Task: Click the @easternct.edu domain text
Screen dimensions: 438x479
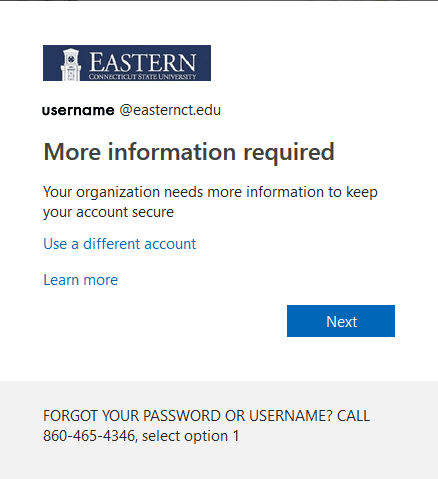Action: click(170, 110)
